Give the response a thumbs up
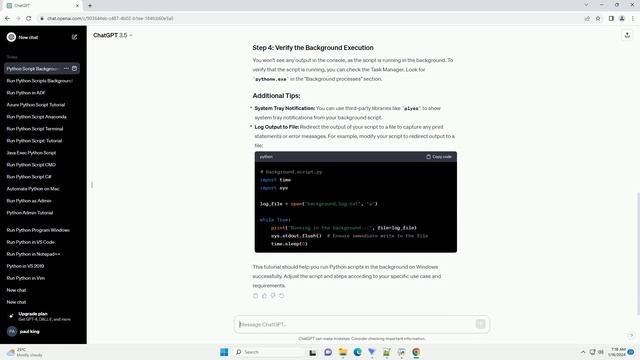Screen dimensions: 640x360 264,296
